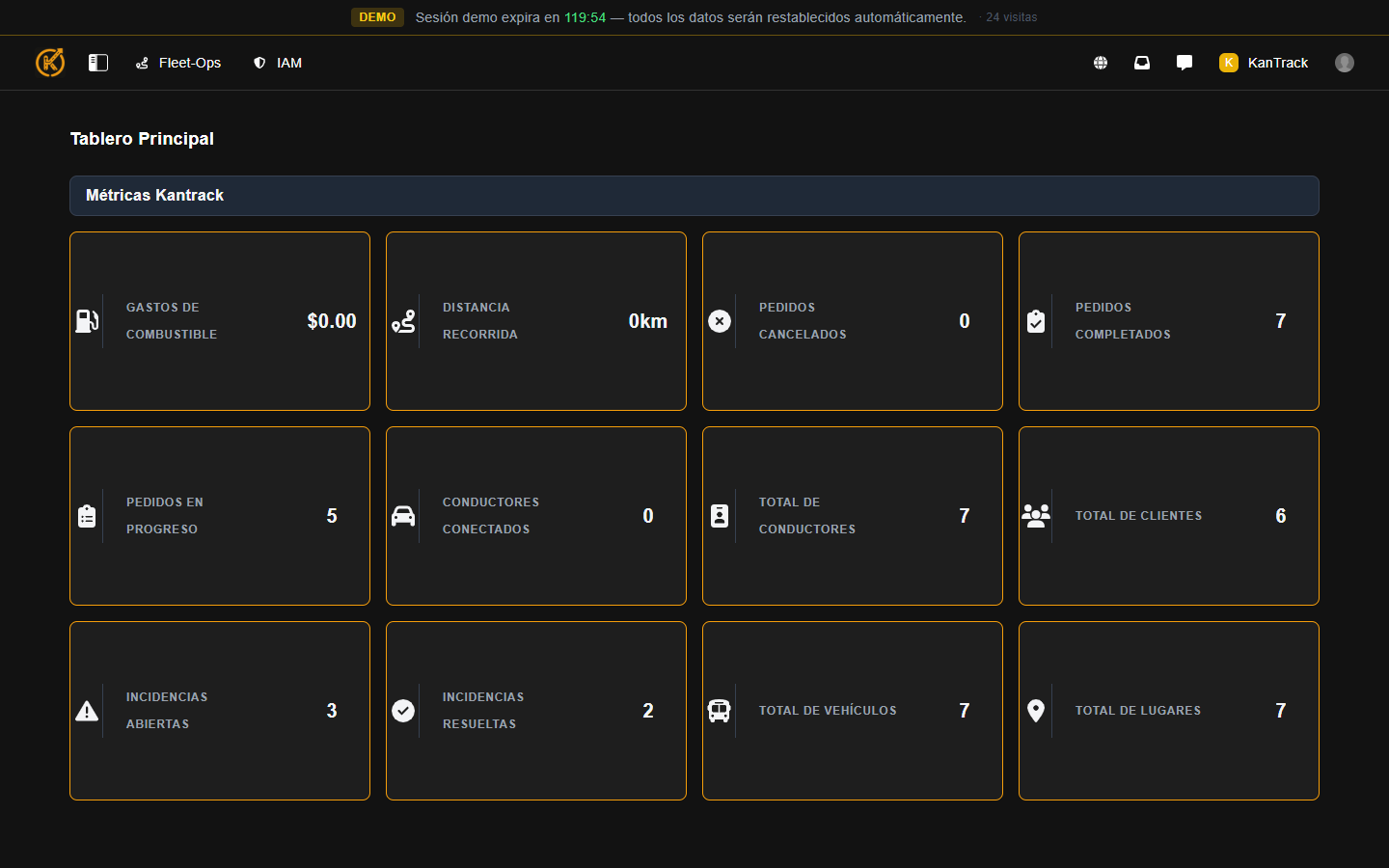1389x868 pixels.
Task: Click the map pin places icon
Action: click(x=1036, y=711)
